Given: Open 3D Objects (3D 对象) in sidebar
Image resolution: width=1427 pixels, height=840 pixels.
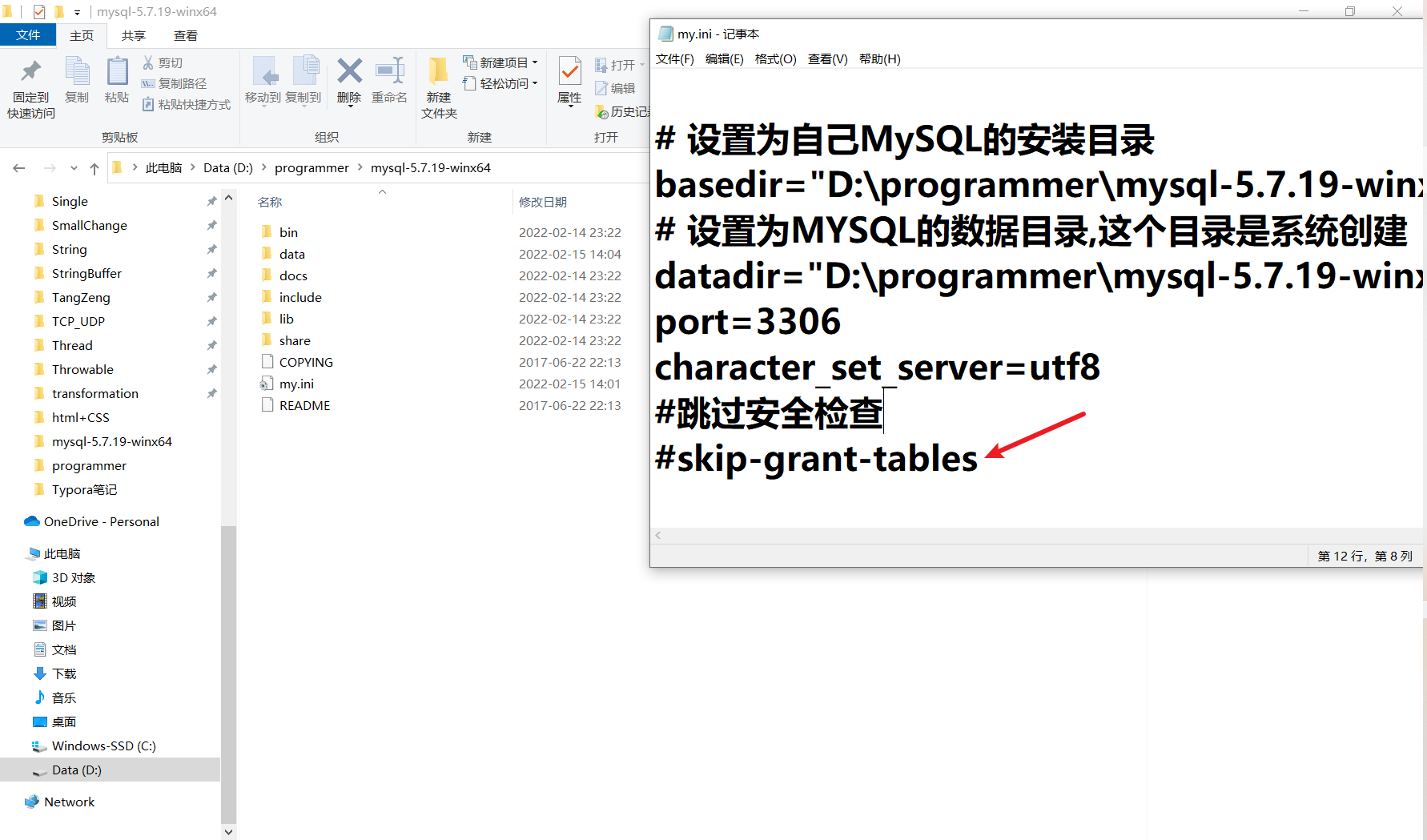Looking at the screenshot, I should click(73, 577).
